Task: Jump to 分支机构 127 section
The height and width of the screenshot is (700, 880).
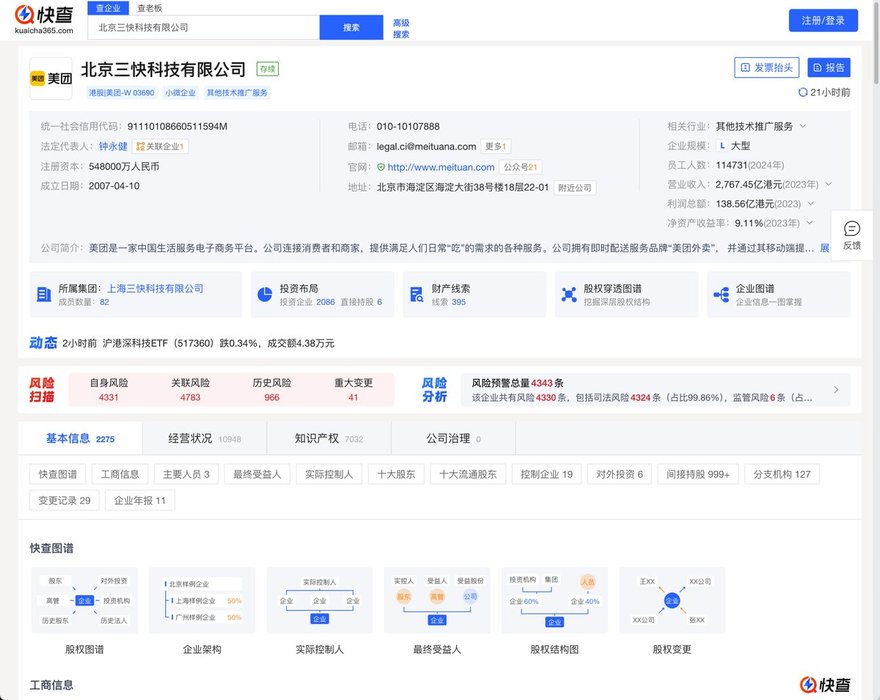Action: pyautogui.click(x=782, y=474)
